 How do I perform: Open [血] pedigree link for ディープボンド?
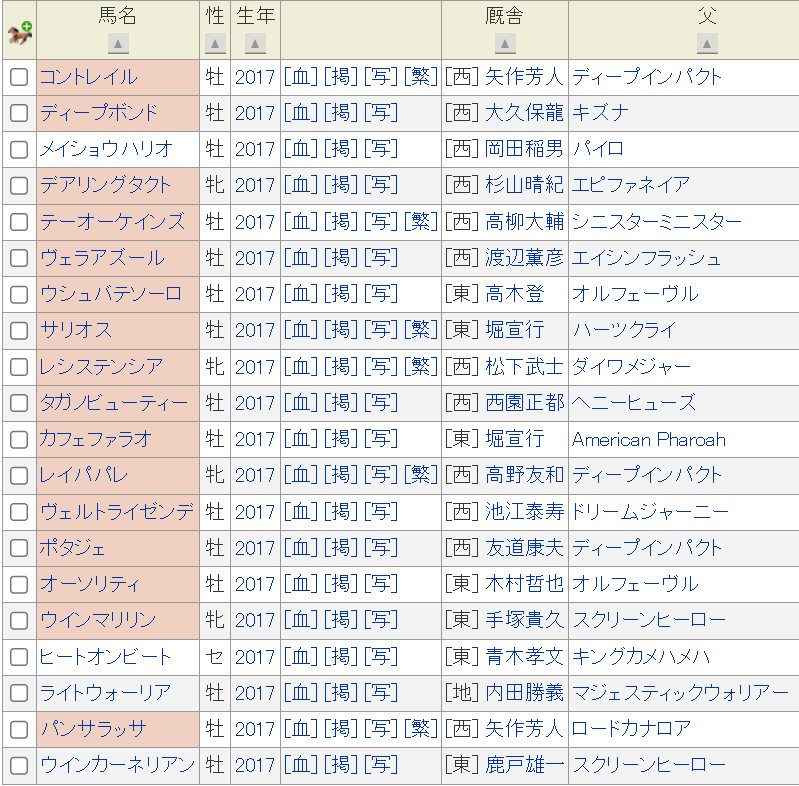[301, 113]
